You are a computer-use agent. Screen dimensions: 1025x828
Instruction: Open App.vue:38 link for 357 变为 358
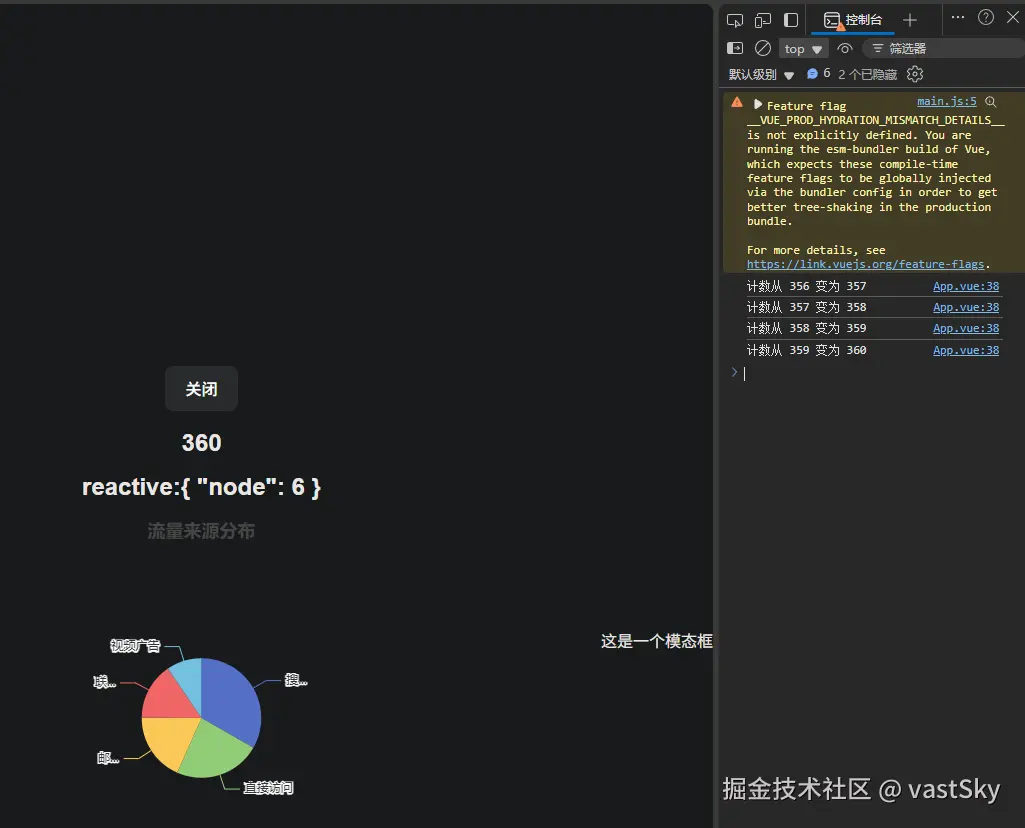click(966, 307)
